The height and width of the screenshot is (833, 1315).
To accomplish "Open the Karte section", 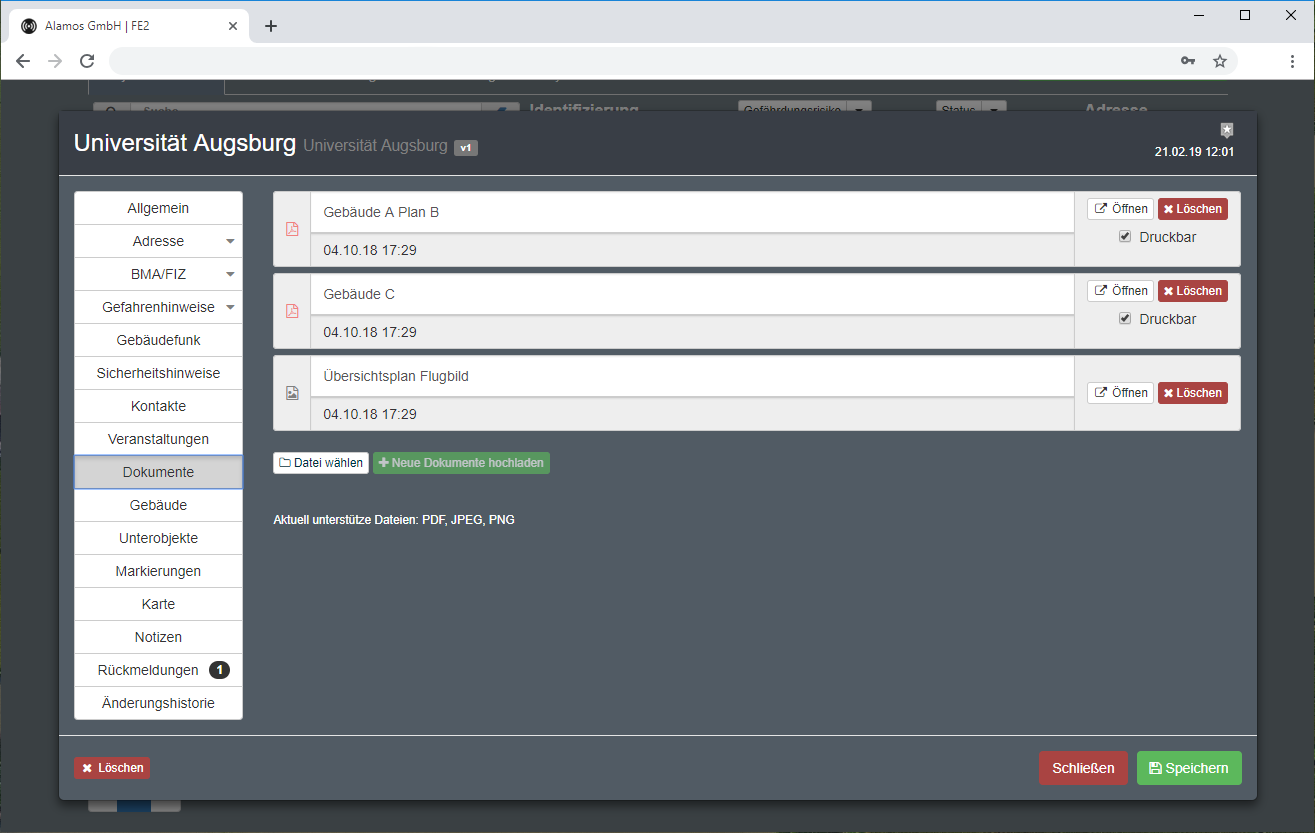I will pyautogui.click(x=158, y=604).
